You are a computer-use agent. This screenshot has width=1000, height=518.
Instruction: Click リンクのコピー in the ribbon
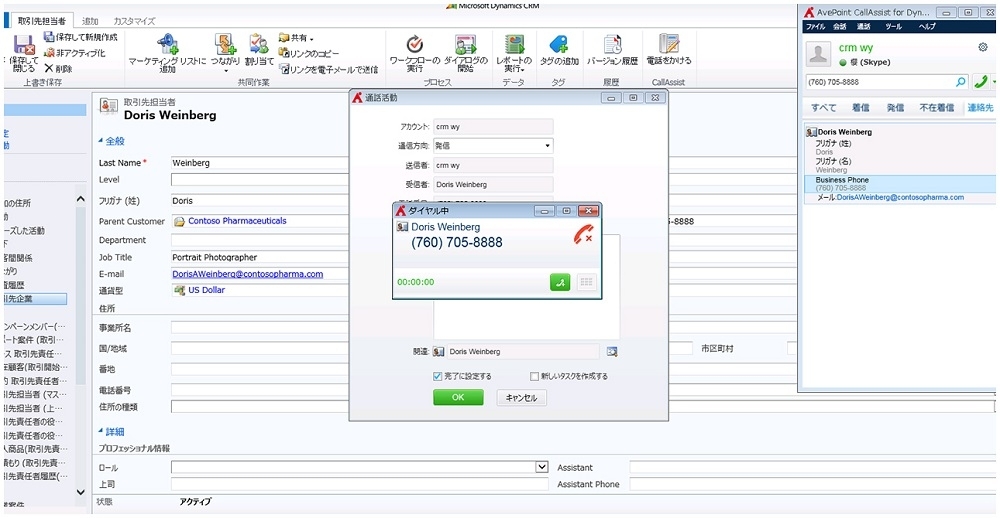click(x=309, y=54)
